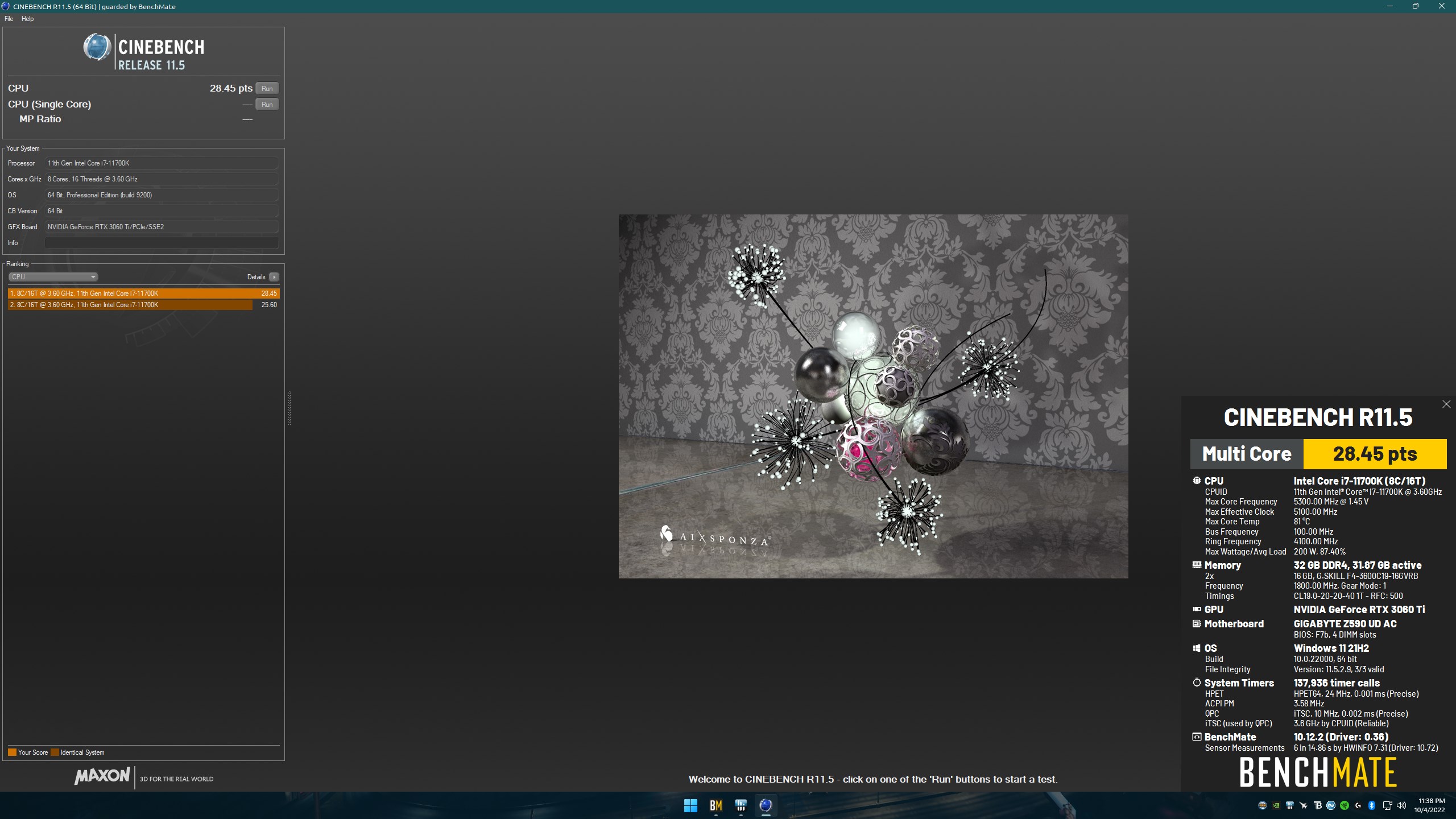Click the Cores x GHz field value
Screen dimensions: 1456x819
click(x=162, y=179)
